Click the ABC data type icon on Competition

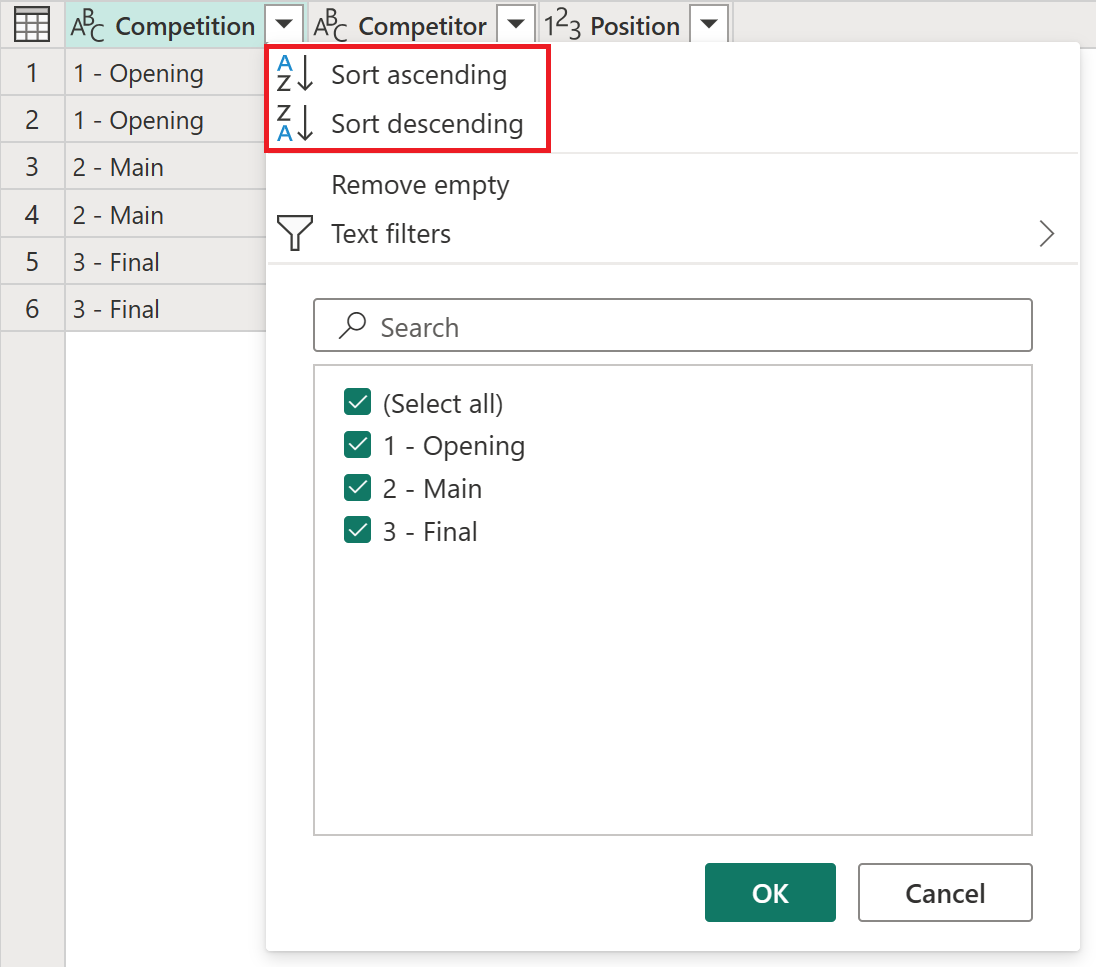pos(86,24)
